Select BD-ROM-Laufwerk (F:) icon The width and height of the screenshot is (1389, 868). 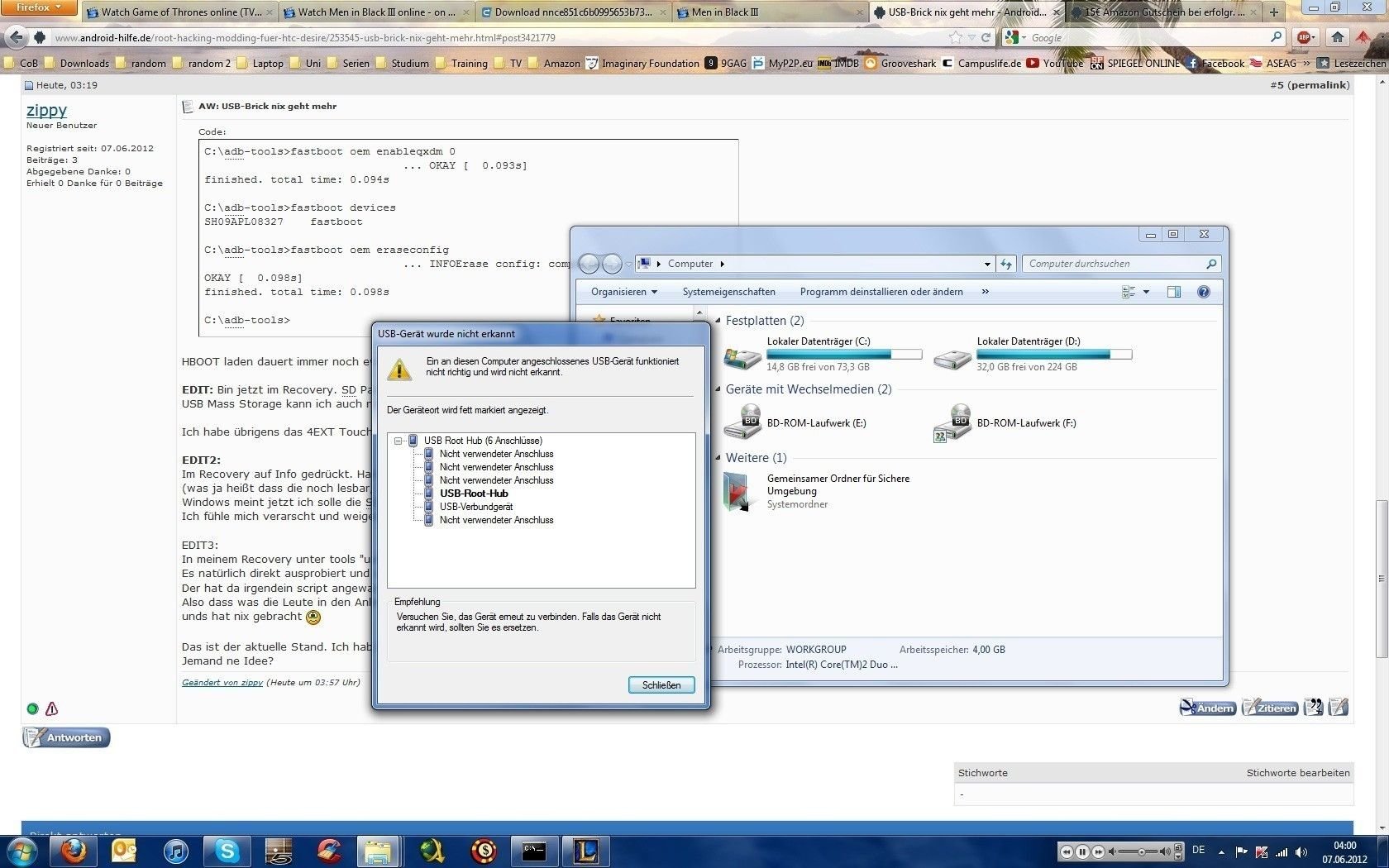click(x=952, y=422)
